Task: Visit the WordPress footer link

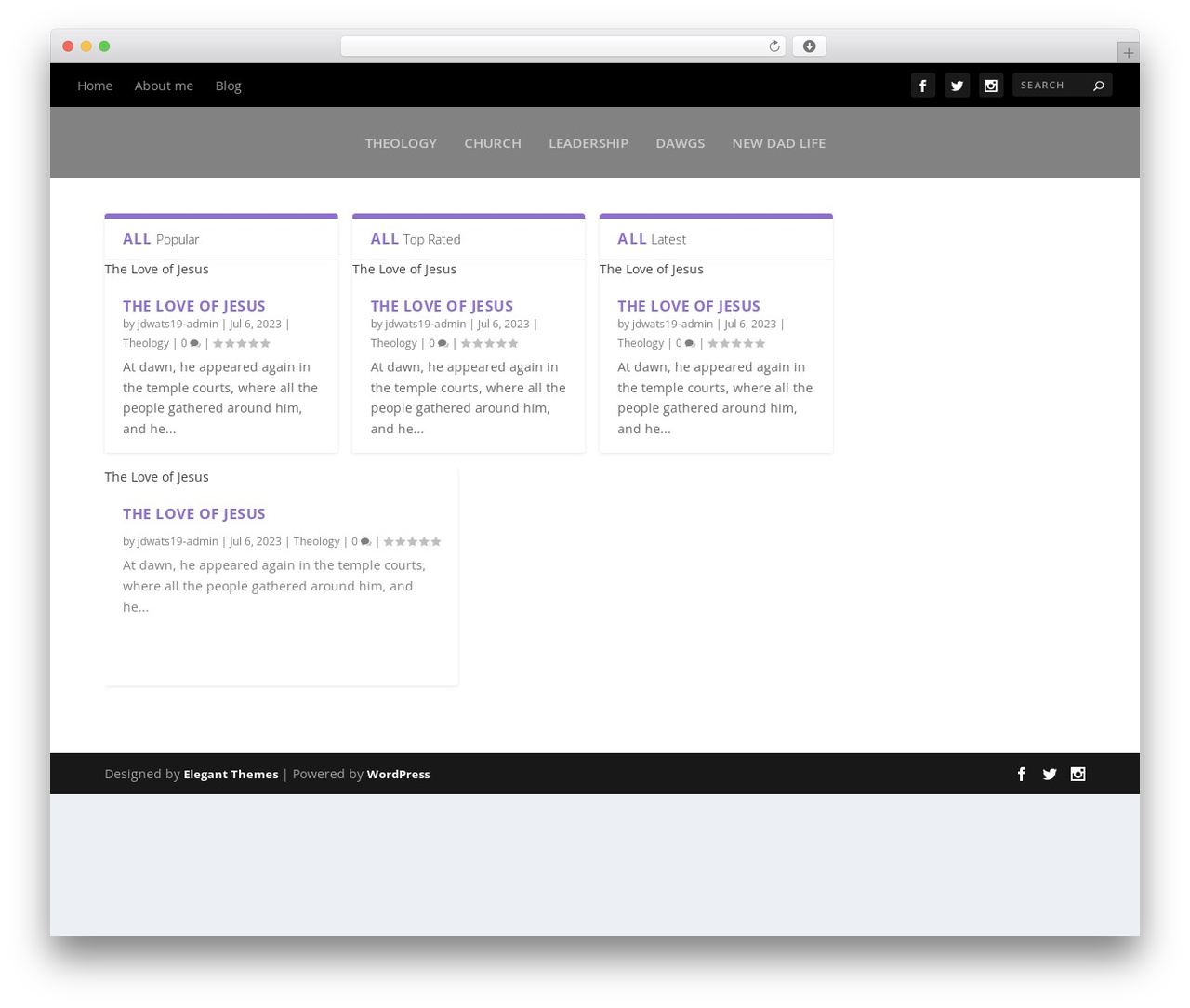Action: (398, 774)
